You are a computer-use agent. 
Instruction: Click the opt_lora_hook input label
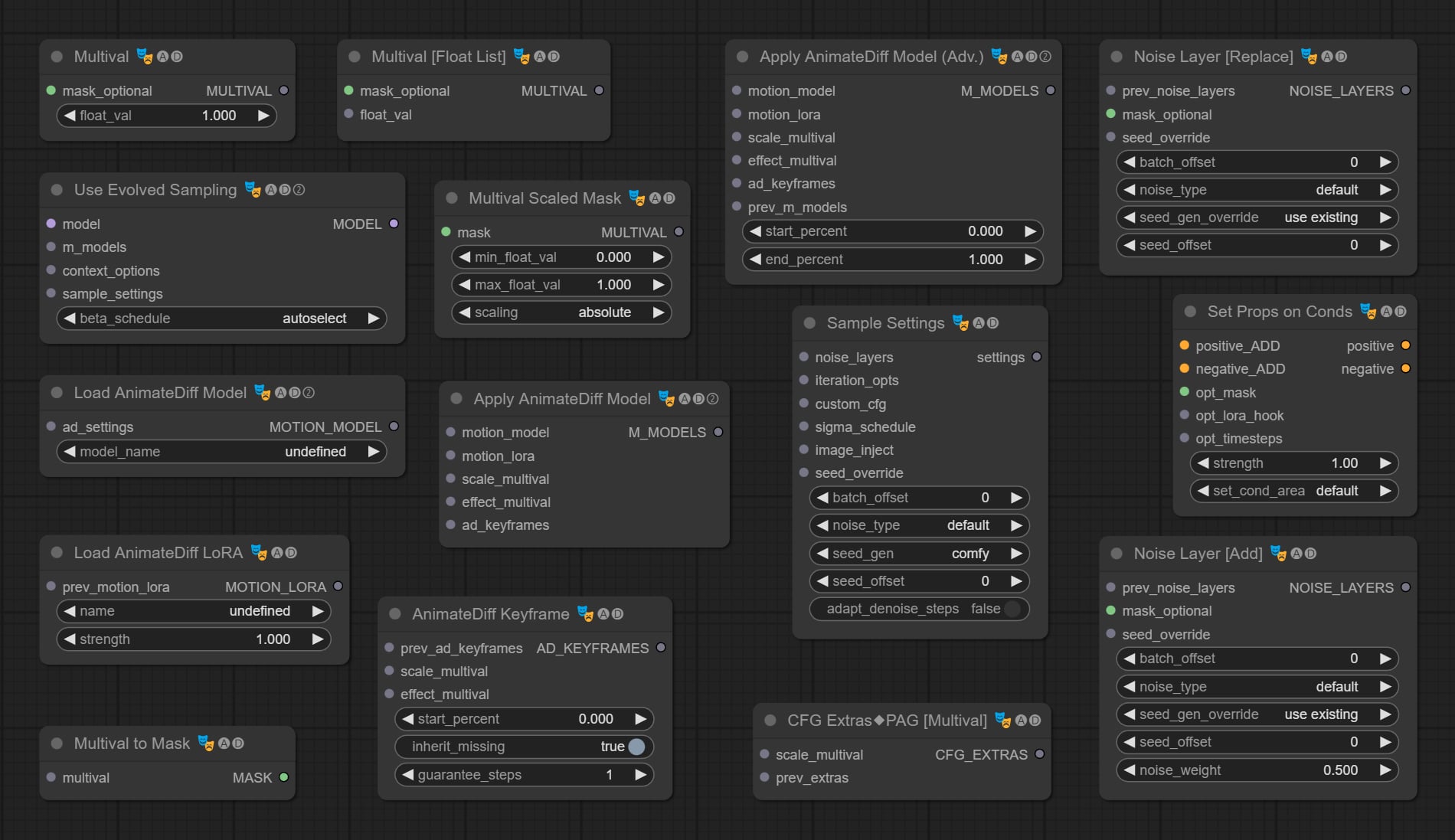coord(1240,416)
